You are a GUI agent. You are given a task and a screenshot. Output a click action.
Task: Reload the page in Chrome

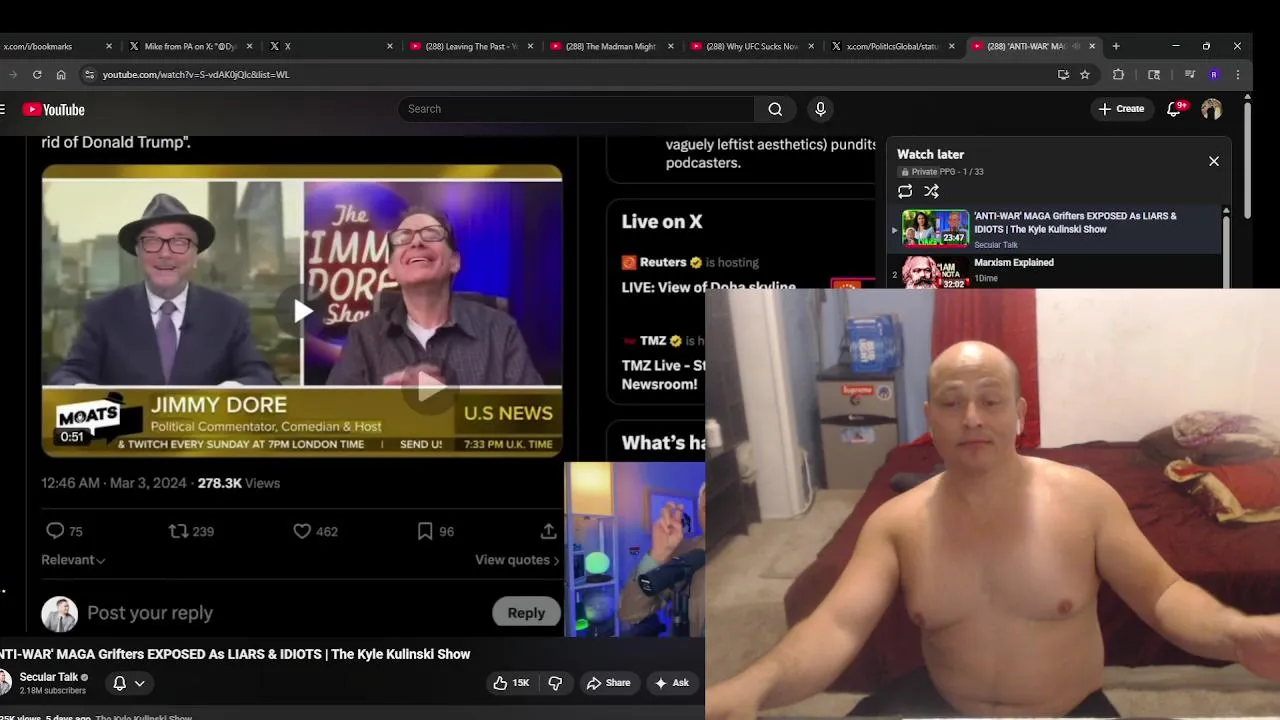(x=37, y=74)
